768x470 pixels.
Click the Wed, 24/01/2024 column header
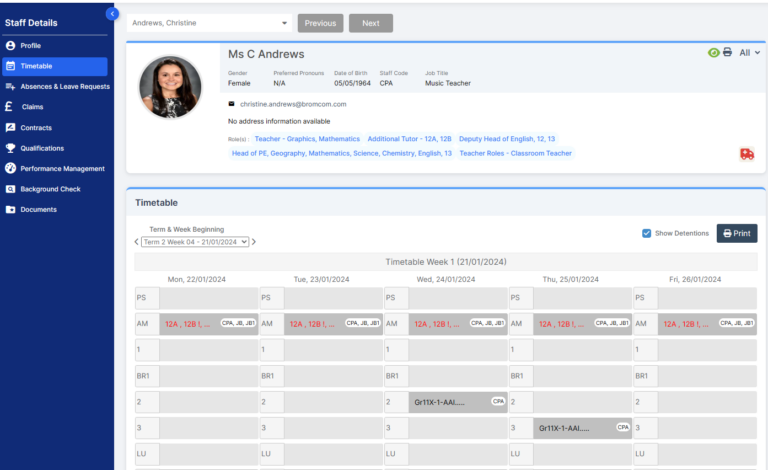click(446, 280)
